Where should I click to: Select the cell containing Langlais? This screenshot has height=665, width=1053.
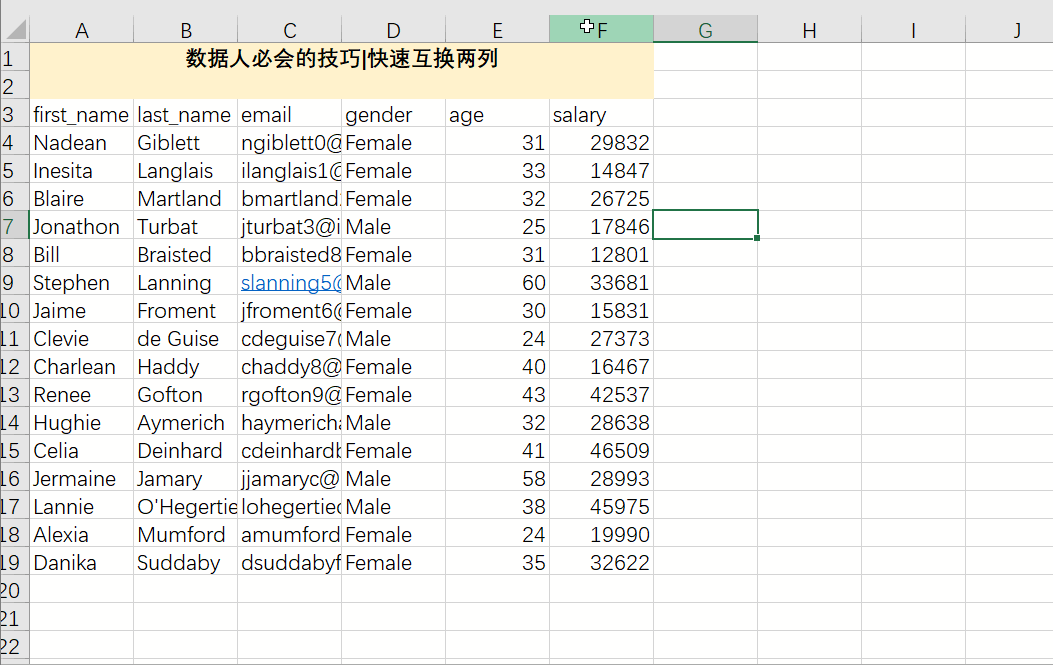[x=185, y=171]
